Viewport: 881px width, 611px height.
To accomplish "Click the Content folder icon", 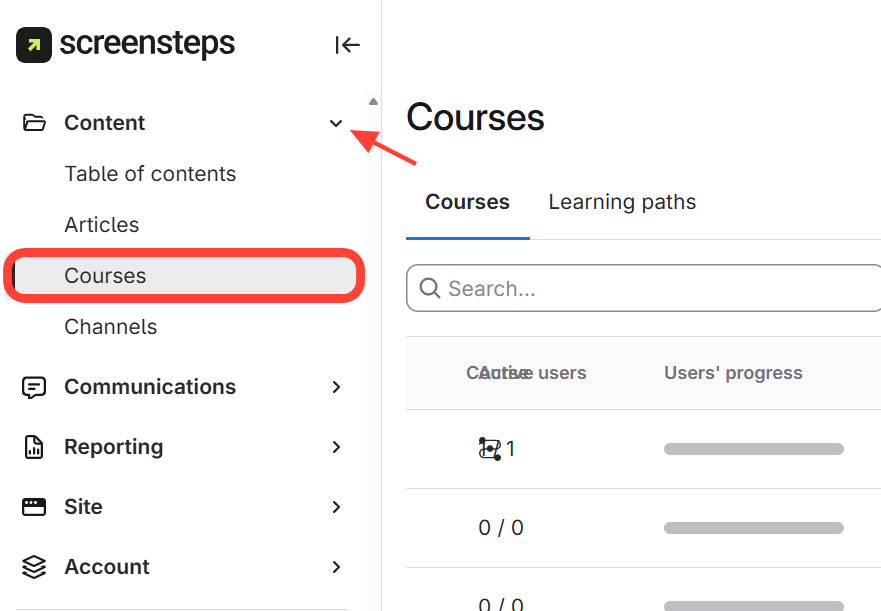I will [34, 123].
